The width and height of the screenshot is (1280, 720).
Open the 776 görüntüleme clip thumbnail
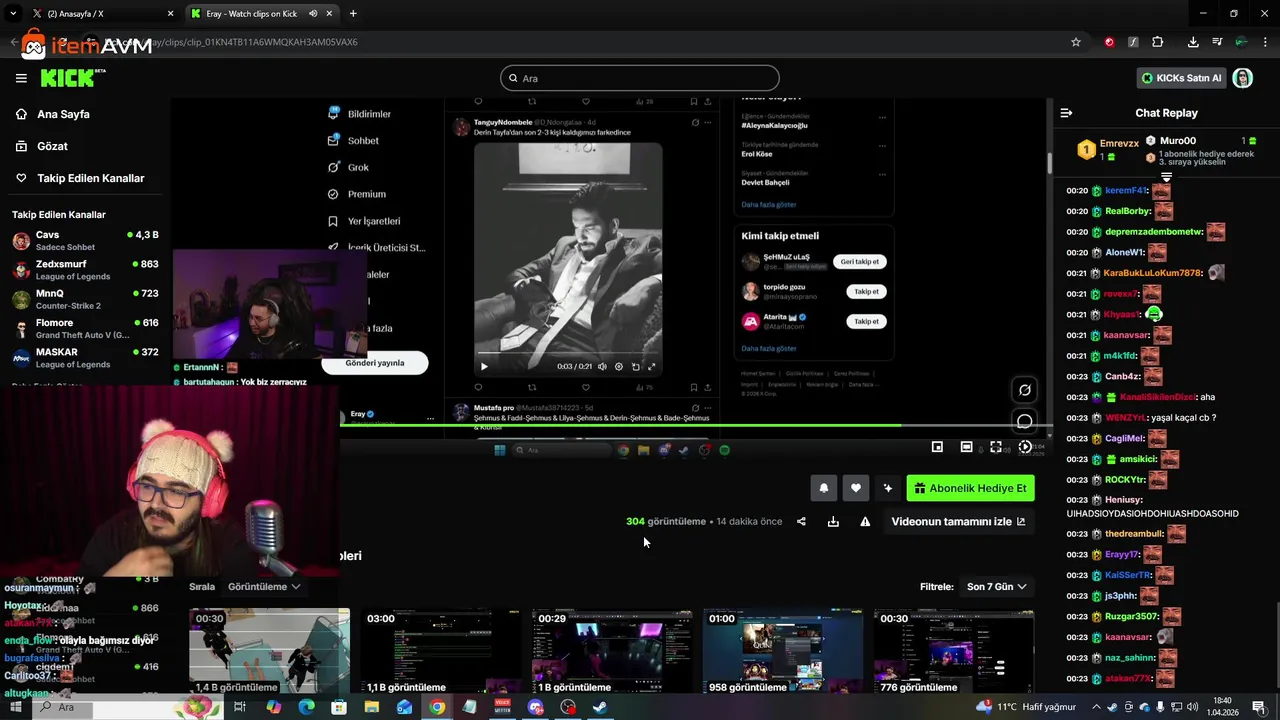954,651
